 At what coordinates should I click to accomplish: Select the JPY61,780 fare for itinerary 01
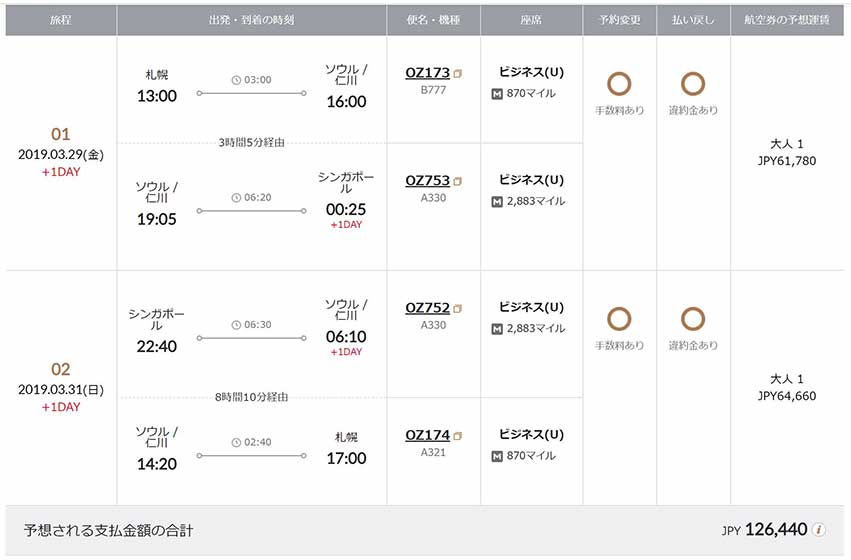coord(786,161)
